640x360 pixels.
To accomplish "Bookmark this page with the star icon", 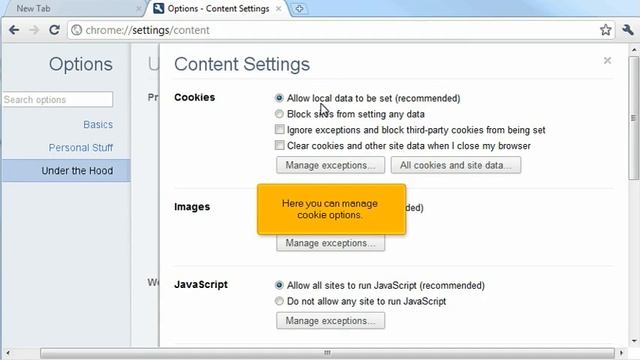I will 605,30.
